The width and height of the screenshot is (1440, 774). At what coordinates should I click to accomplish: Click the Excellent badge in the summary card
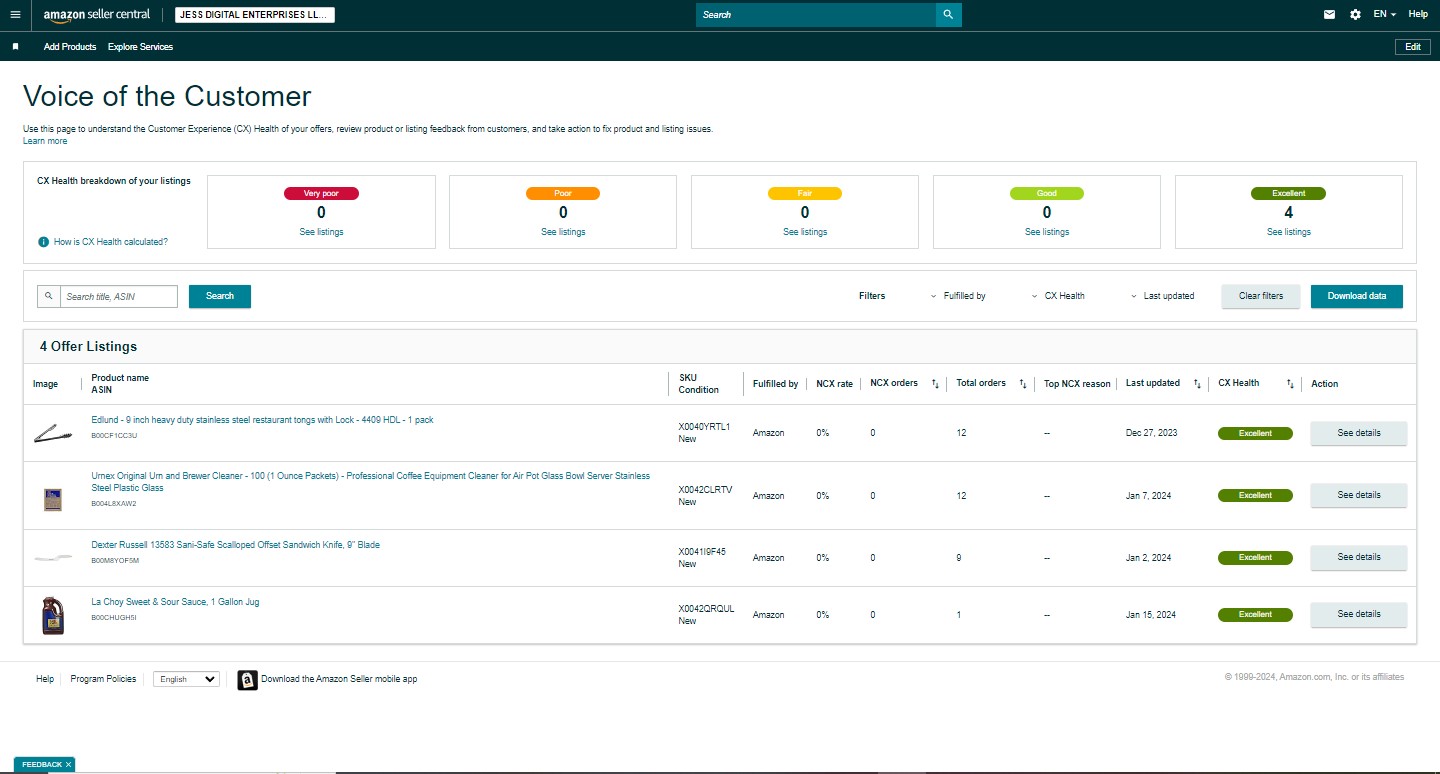(x=1289, y=193)
